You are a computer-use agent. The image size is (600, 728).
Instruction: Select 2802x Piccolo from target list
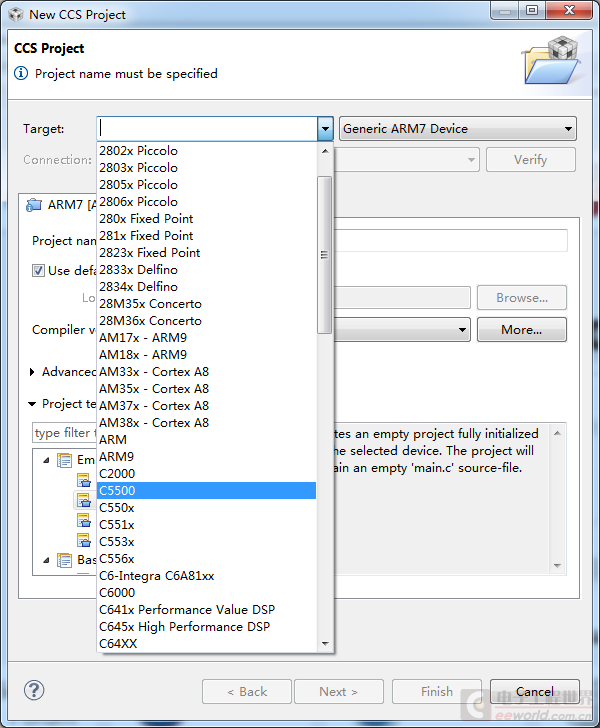[207, 151]
